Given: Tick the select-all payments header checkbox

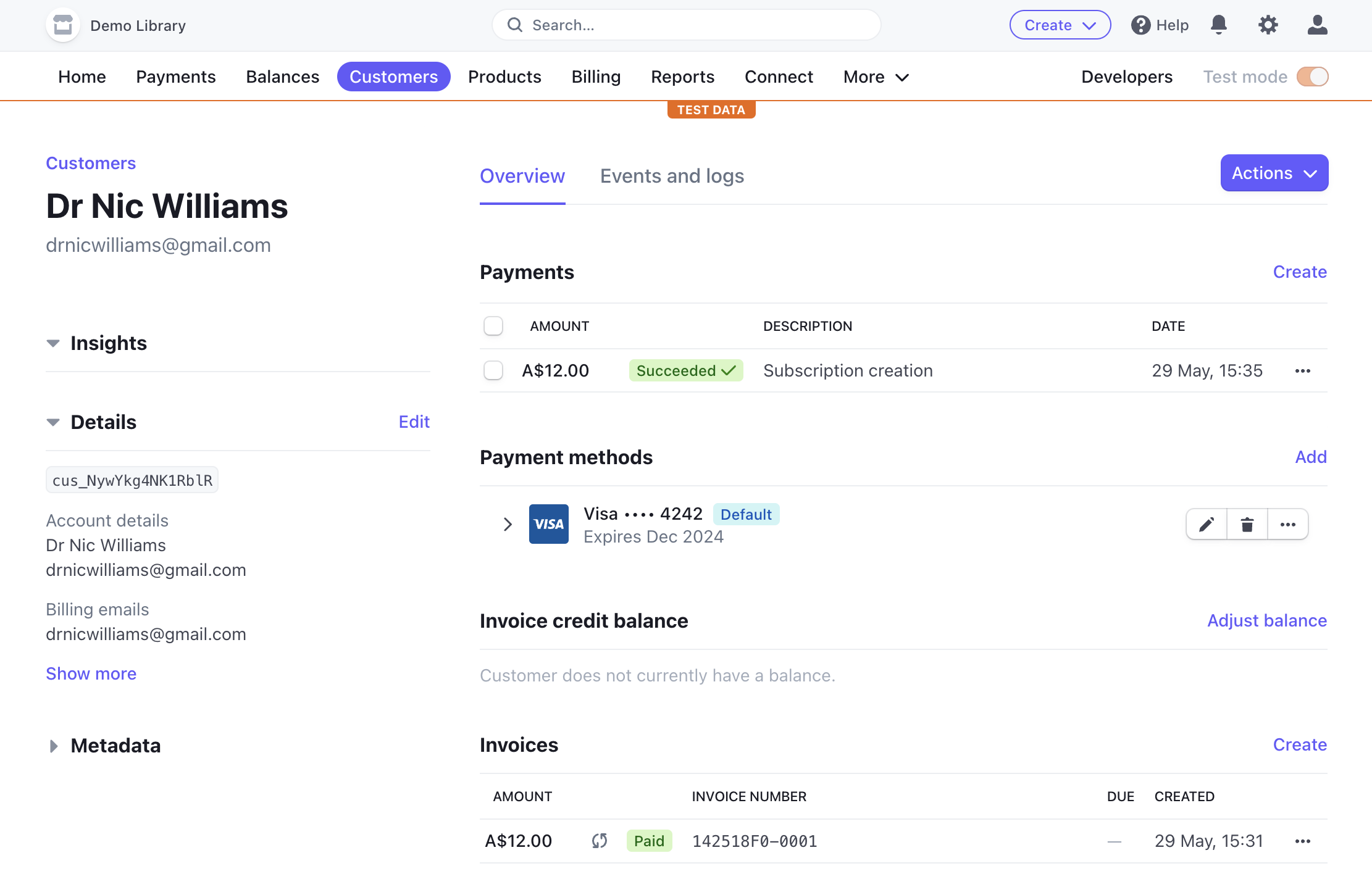Looking at the screenshot, I should pos(493,326).
